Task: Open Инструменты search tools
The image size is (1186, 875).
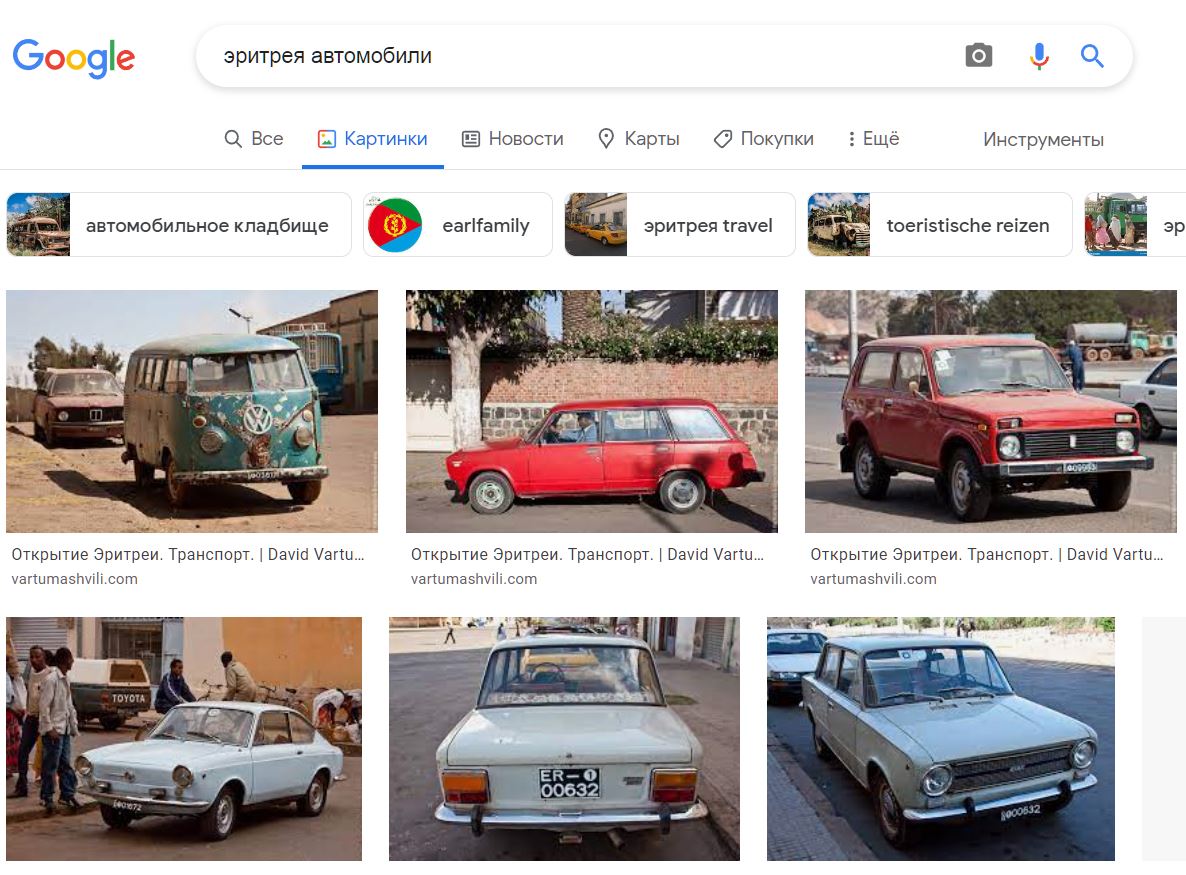Action: [x=1043, y=140]
